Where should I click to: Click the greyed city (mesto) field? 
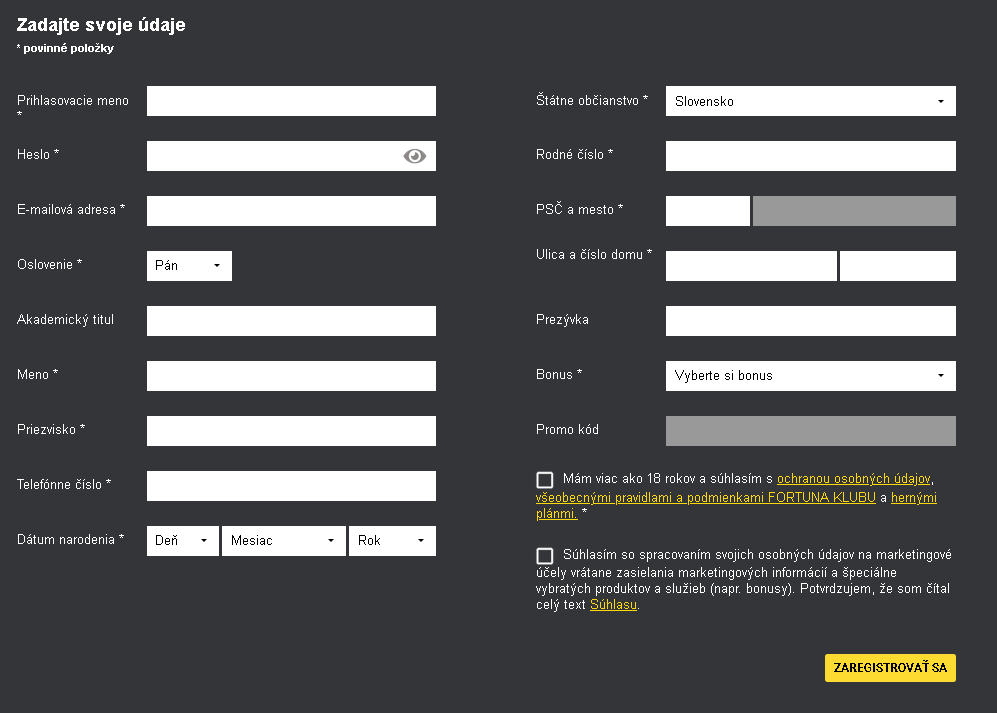coord(854,211)
